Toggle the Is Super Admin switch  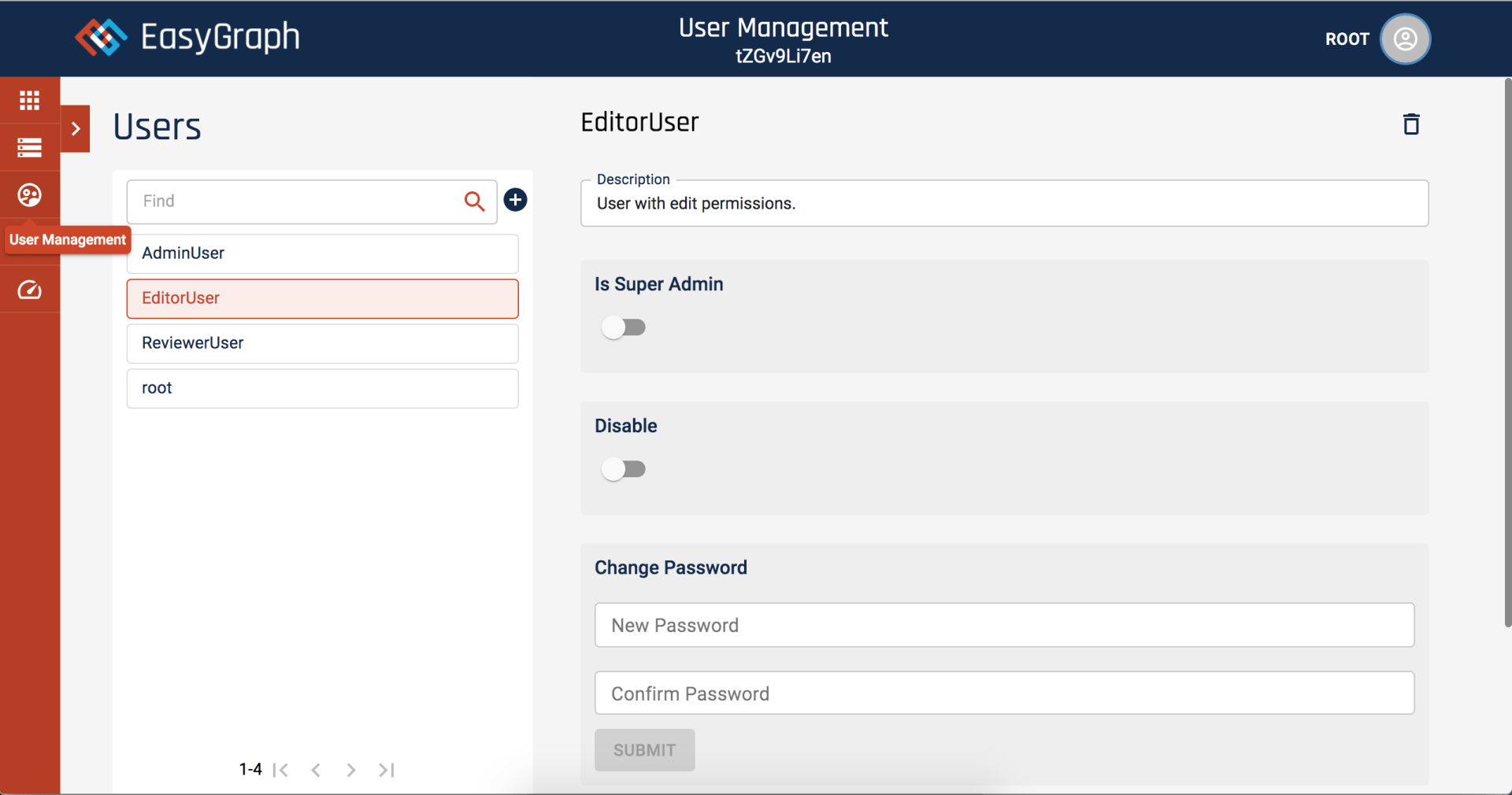(623, 327)
